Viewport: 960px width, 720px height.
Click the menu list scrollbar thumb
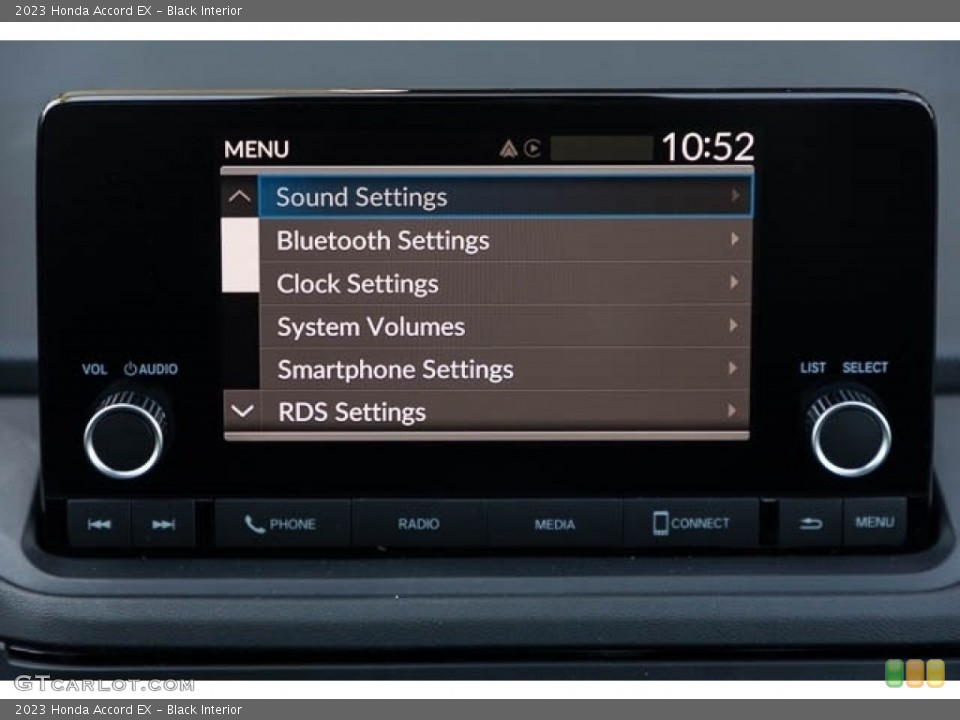click(x=240, y=255)
